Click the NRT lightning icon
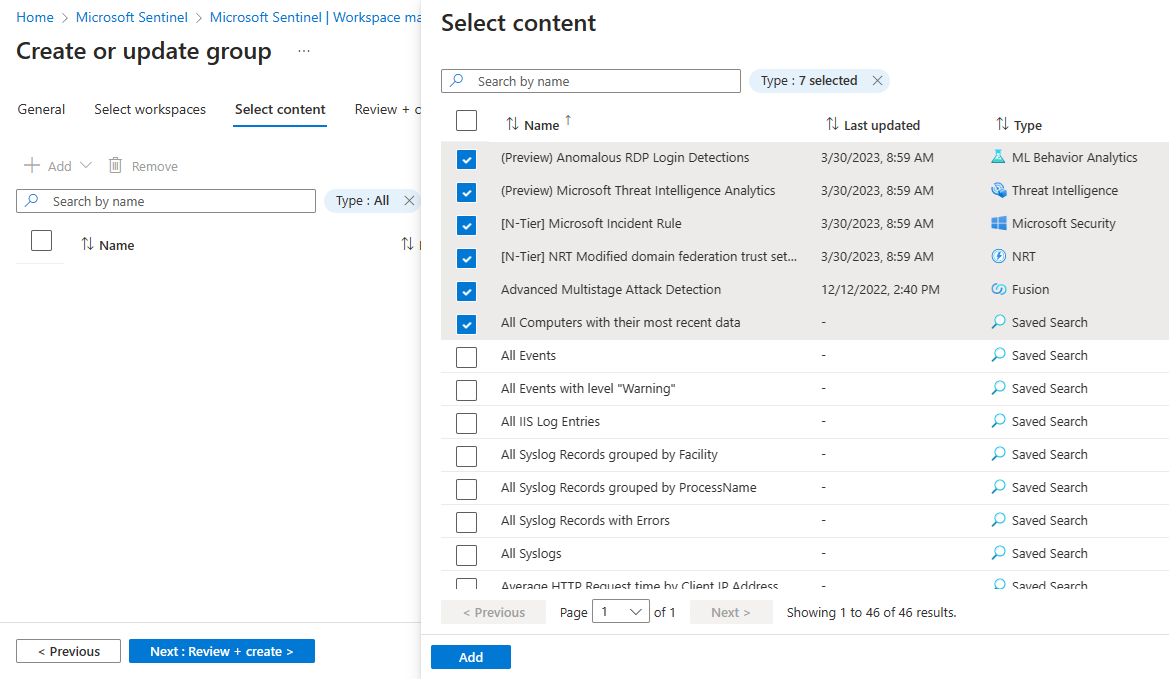 pyautogui.click(x=997, y=256)
